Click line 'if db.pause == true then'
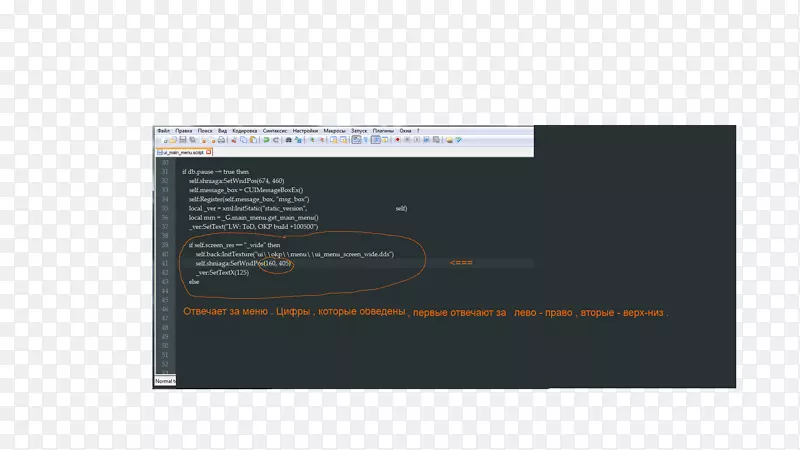This screenshot has width=800, height=450. (215, 171)
